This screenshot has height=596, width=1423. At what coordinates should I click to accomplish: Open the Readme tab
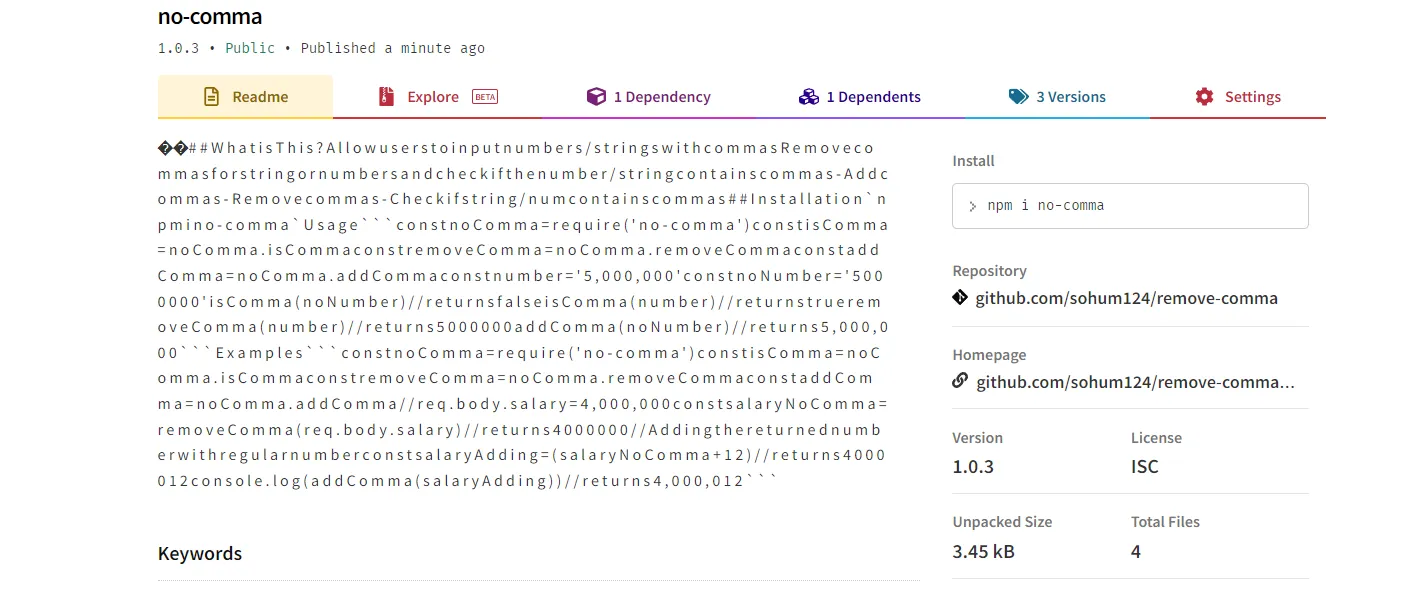(x=245, y=97)
